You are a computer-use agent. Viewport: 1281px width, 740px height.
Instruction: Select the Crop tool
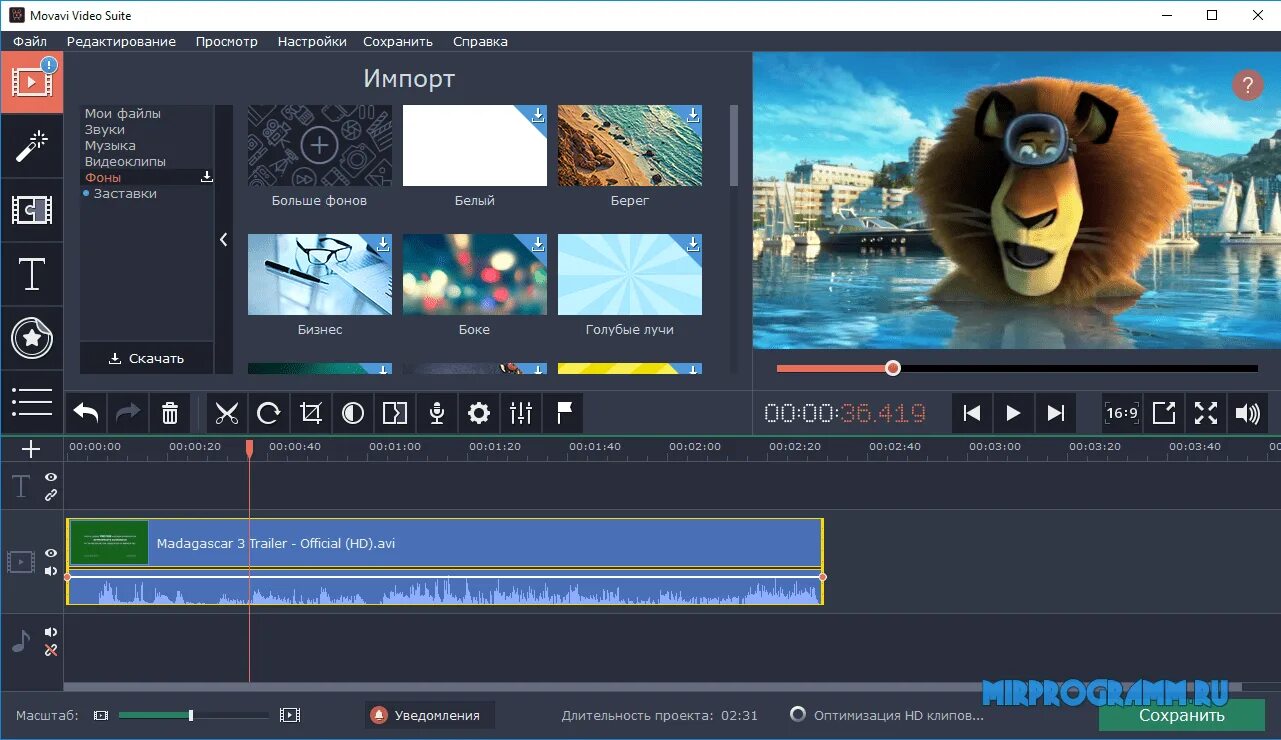(311, 413)
